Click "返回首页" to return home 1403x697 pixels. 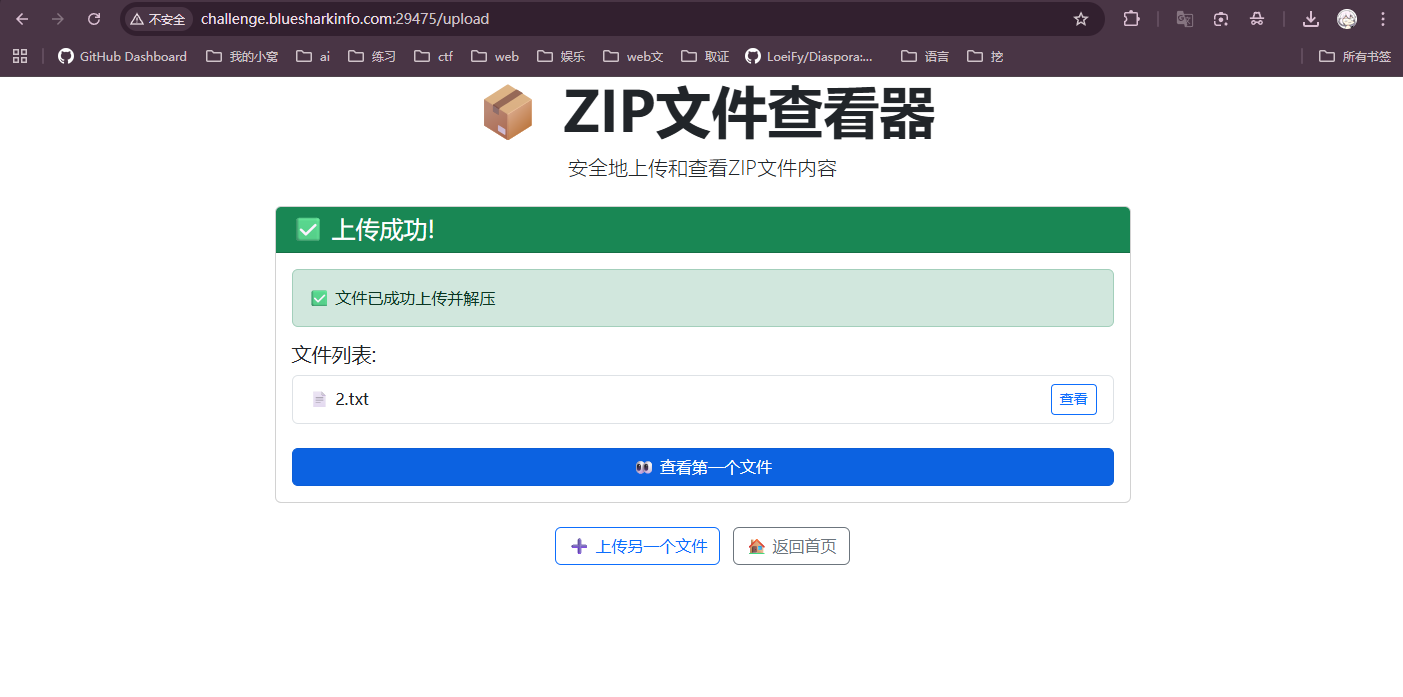tap(791, 546)
